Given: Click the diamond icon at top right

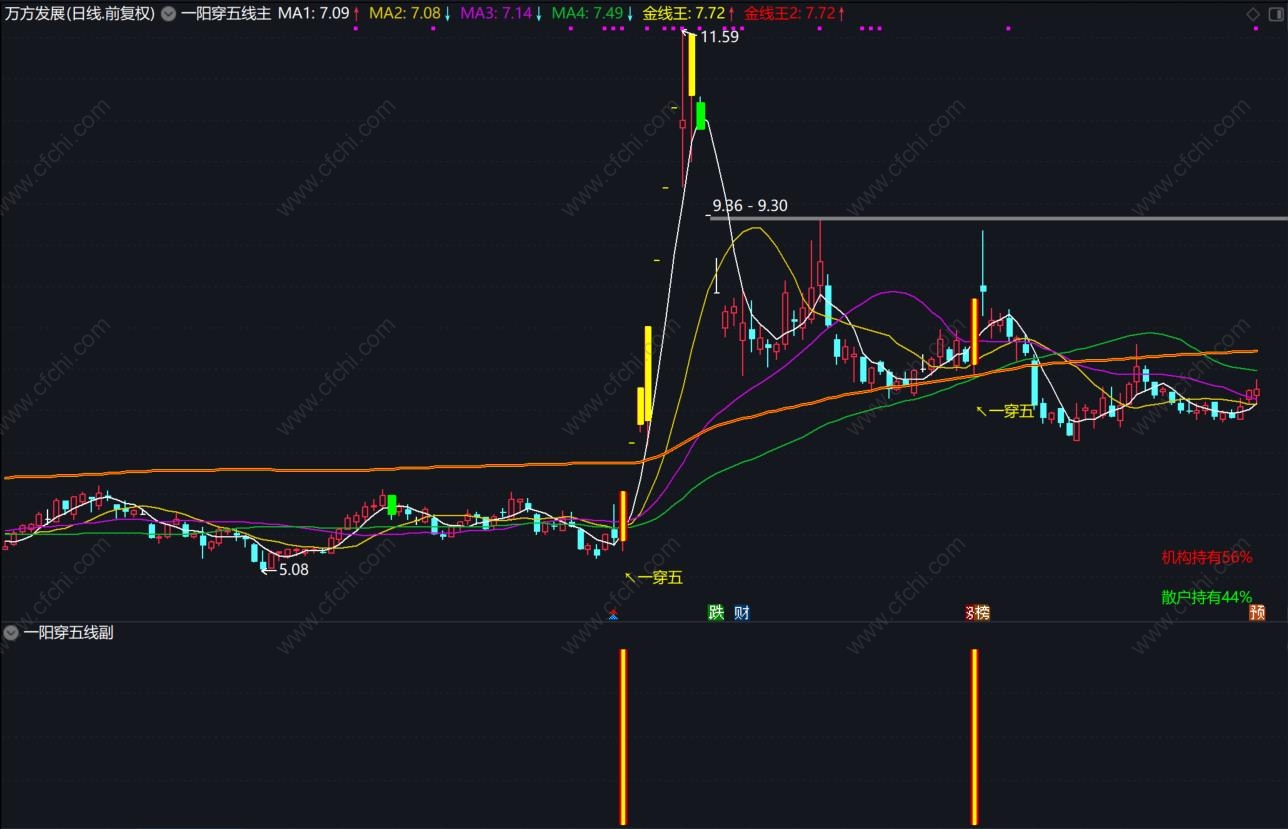Looking at the screenshot, I should [x=1253, y=14].
